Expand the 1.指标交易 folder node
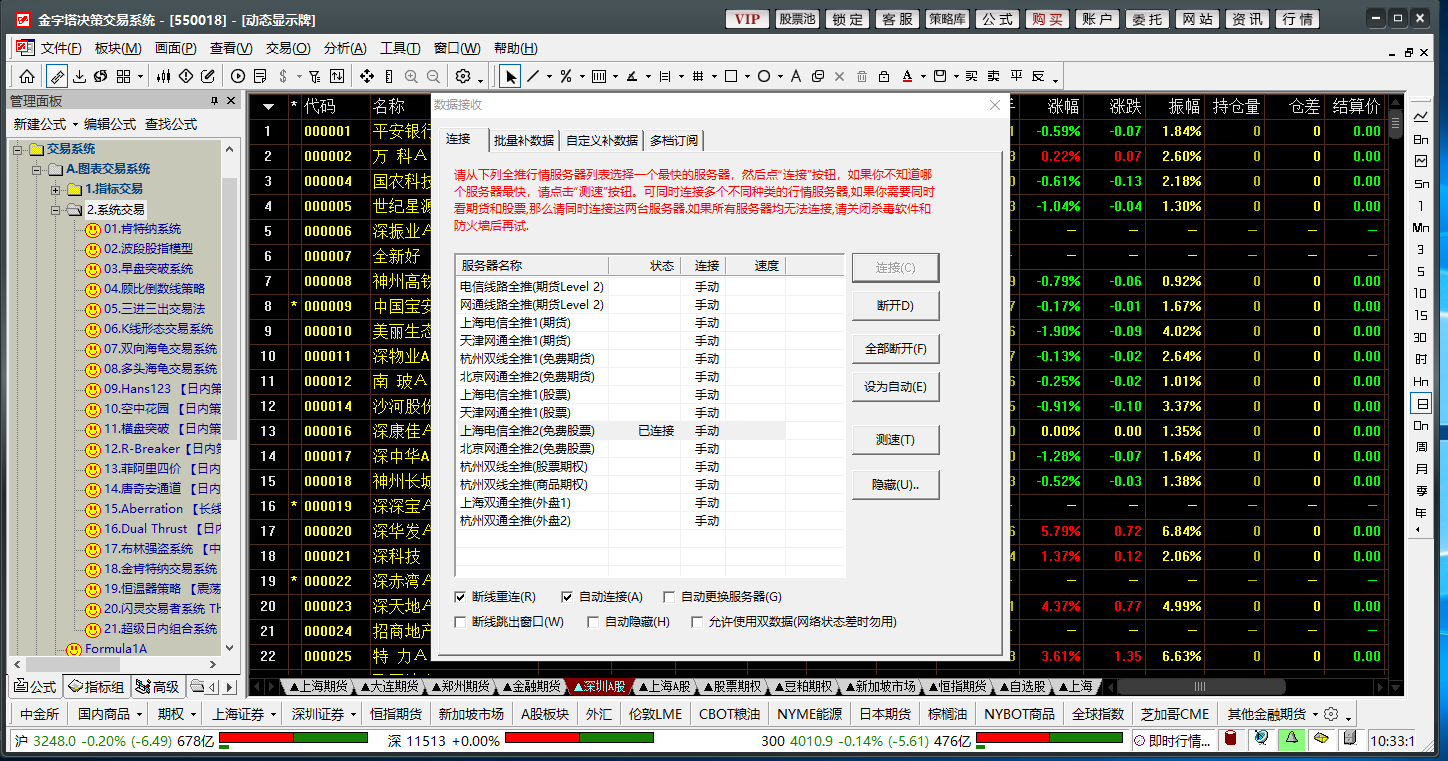Screen dimensions: 1448x761 tap(57, 189)
